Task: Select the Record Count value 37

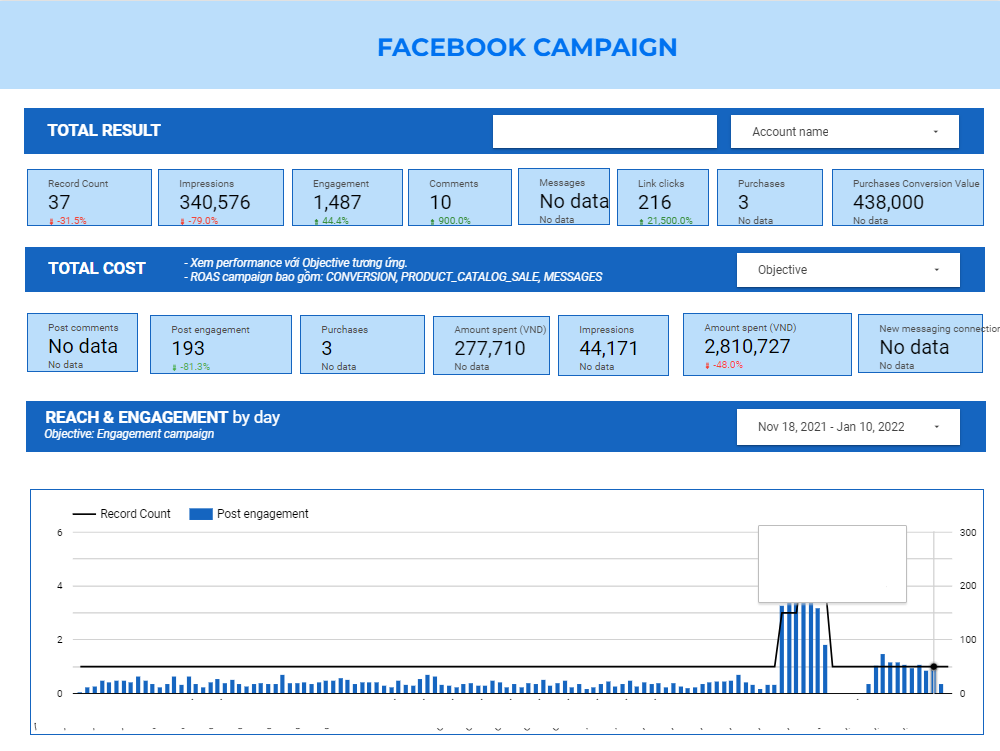Action: 59,202
